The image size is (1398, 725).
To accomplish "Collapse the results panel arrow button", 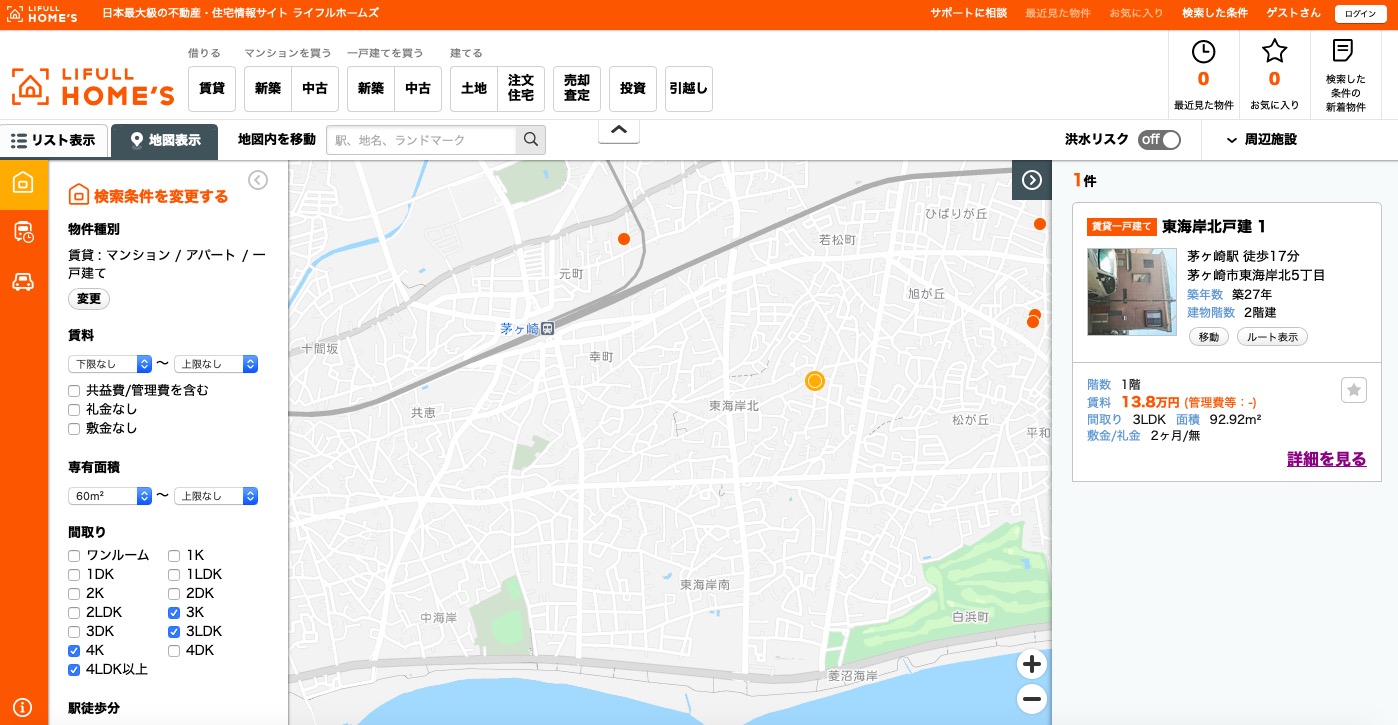I will click(1032, 180).
